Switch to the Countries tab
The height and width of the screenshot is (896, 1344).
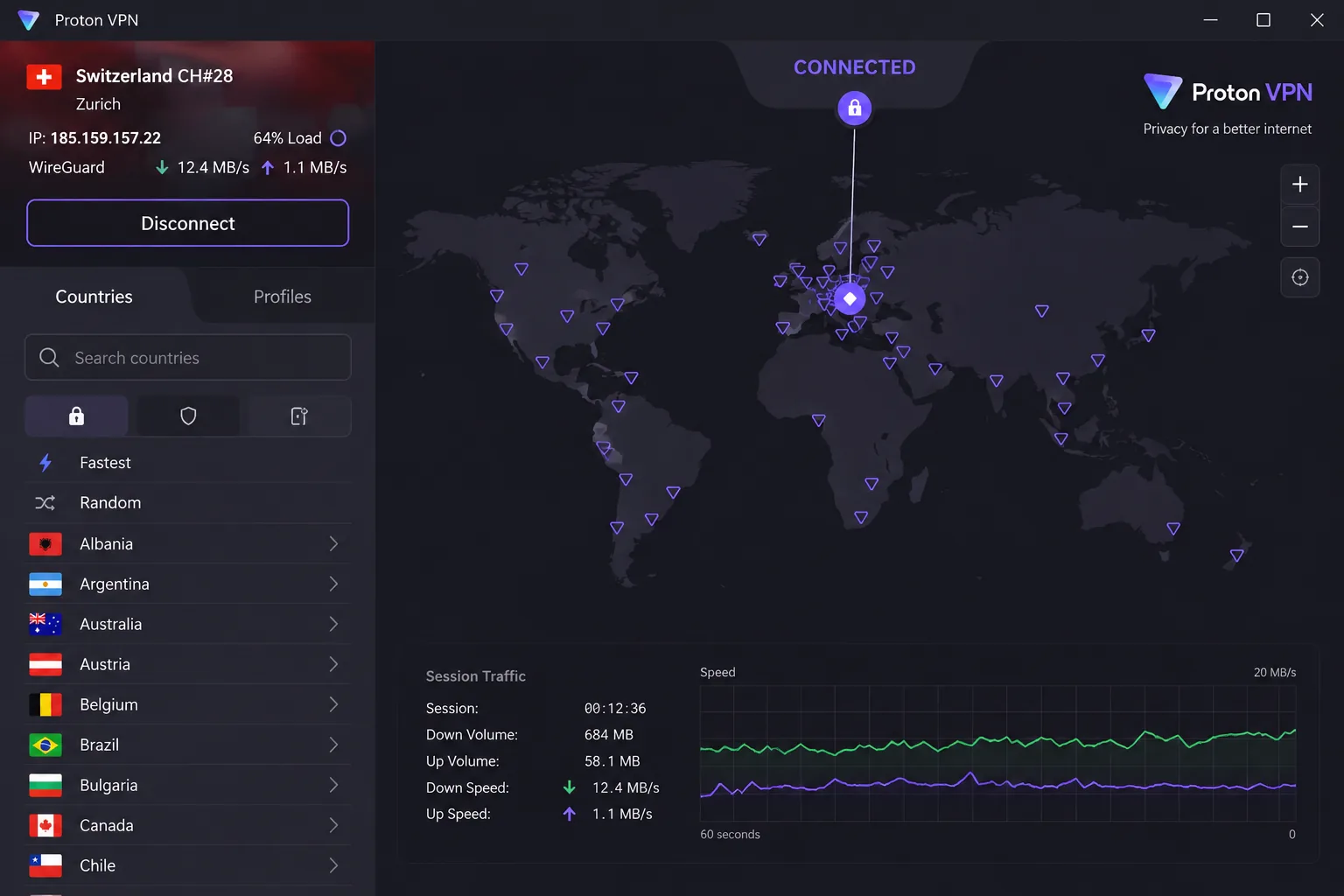pos(94,297)
